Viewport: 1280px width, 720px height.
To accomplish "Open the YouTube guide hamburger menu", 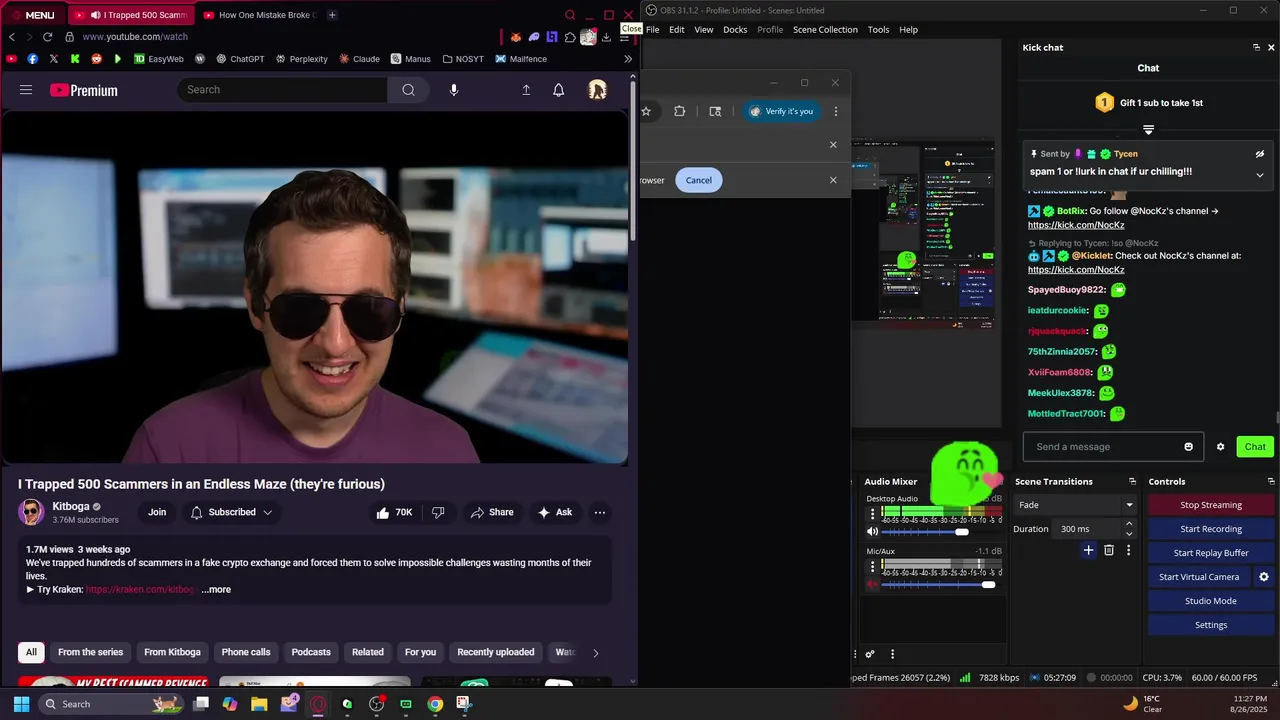I will click(x=26, y=90).
